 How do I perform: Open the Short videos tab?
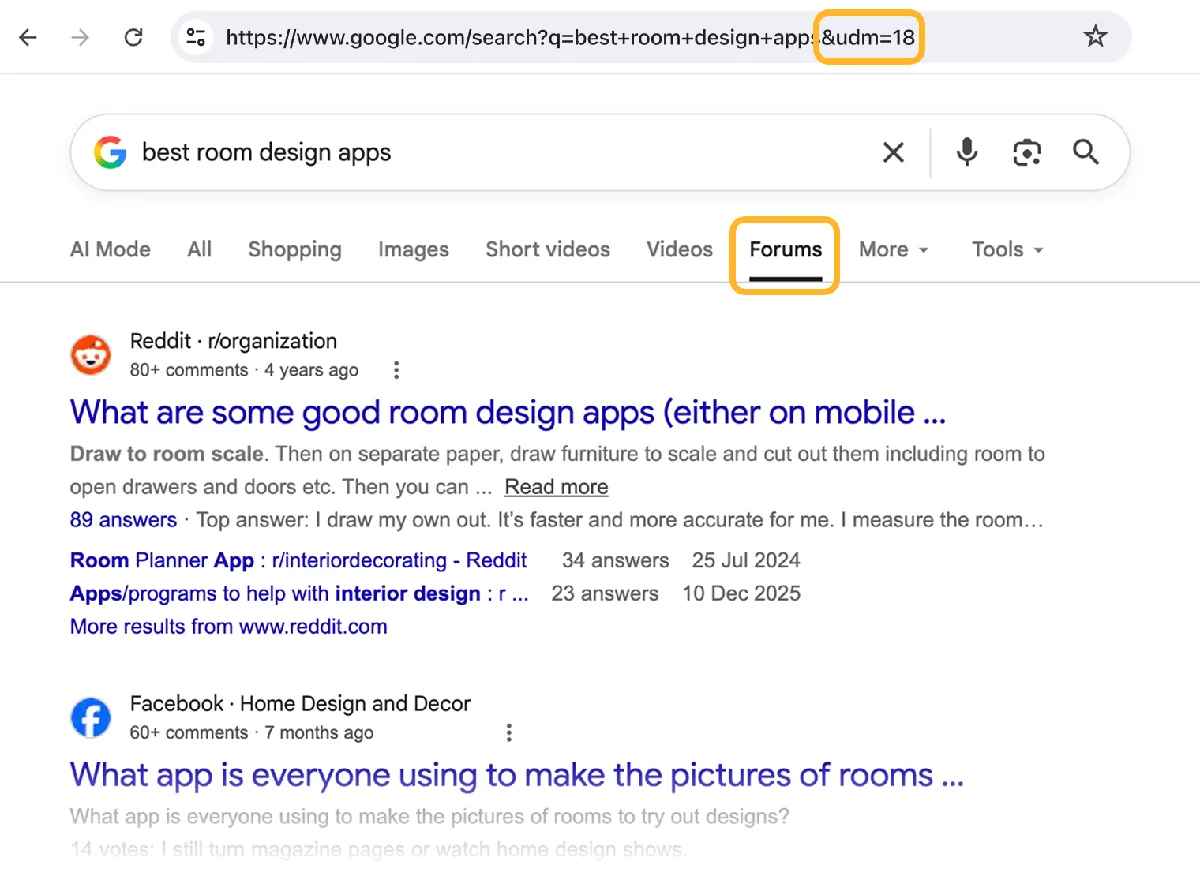(548, 250)
